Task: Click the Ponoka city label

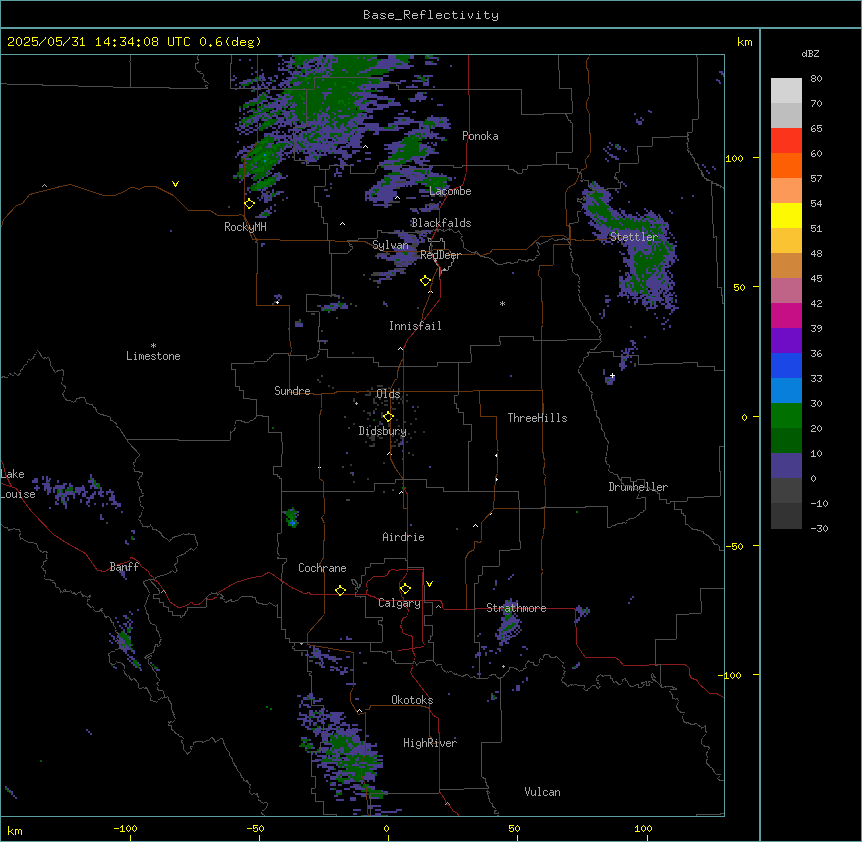Action: coord(480,136)
